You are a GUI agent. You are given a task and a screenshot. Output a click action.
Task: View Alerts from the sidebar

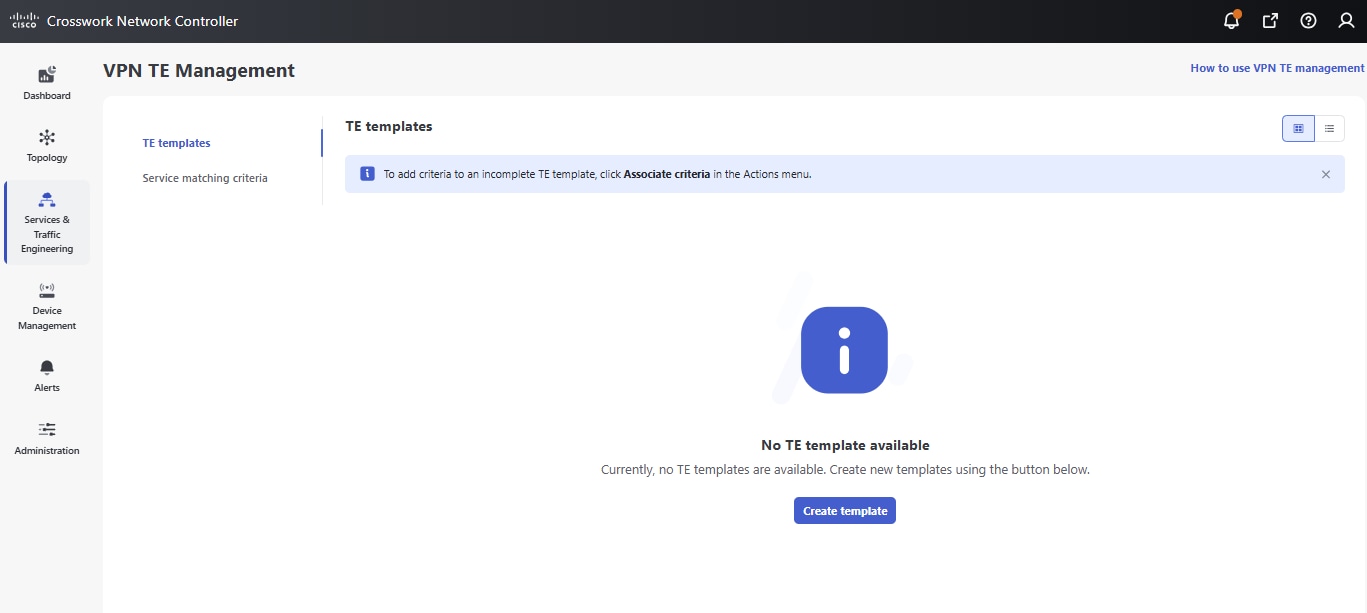[x=46, y=375]
